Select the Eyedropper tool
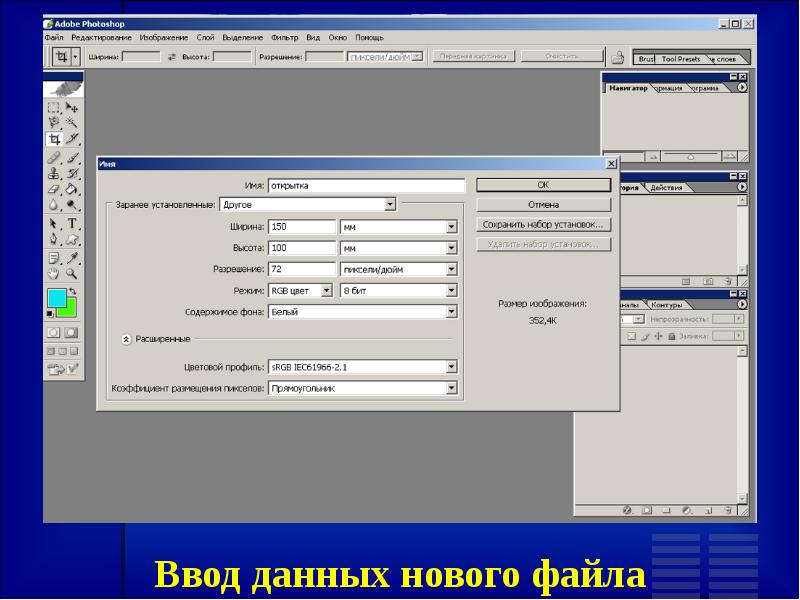 click(73, 256)
